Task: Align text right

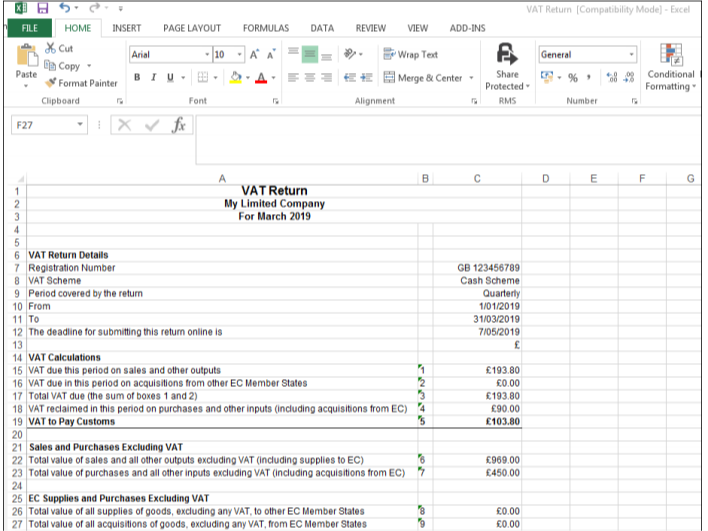Action: coord(326,78)
